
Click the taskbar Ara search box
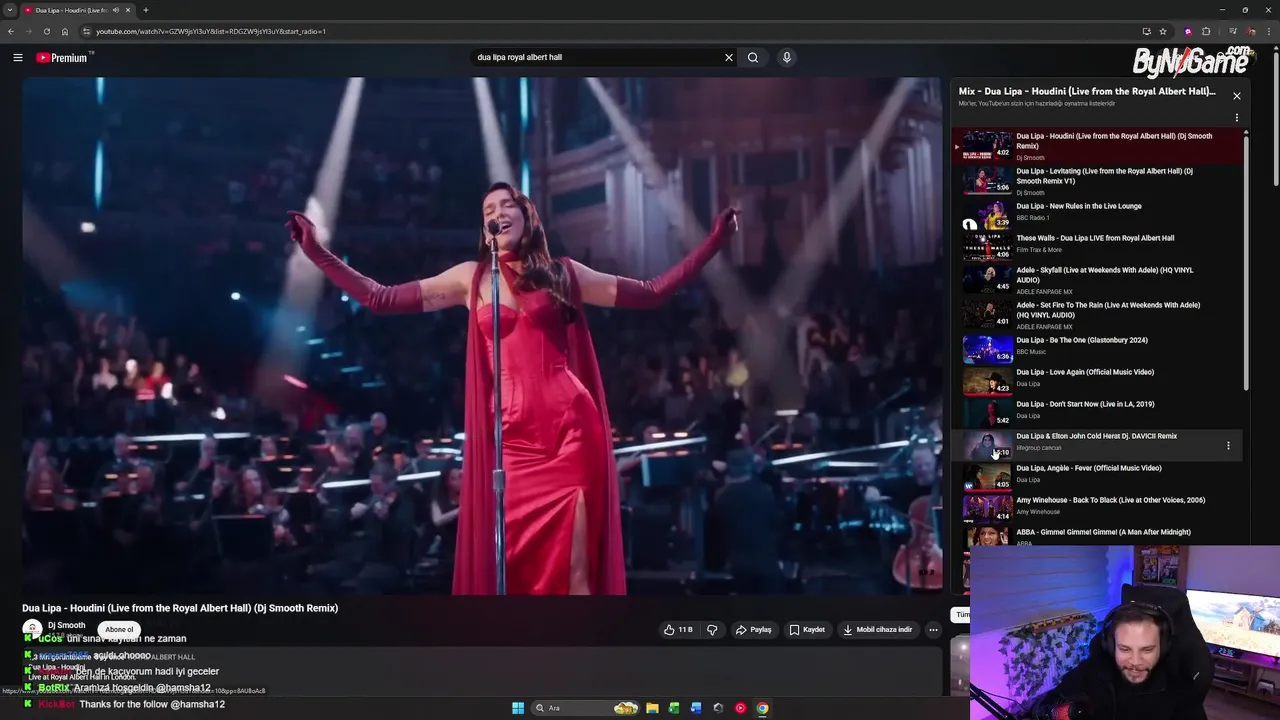(x=587, y=708)
